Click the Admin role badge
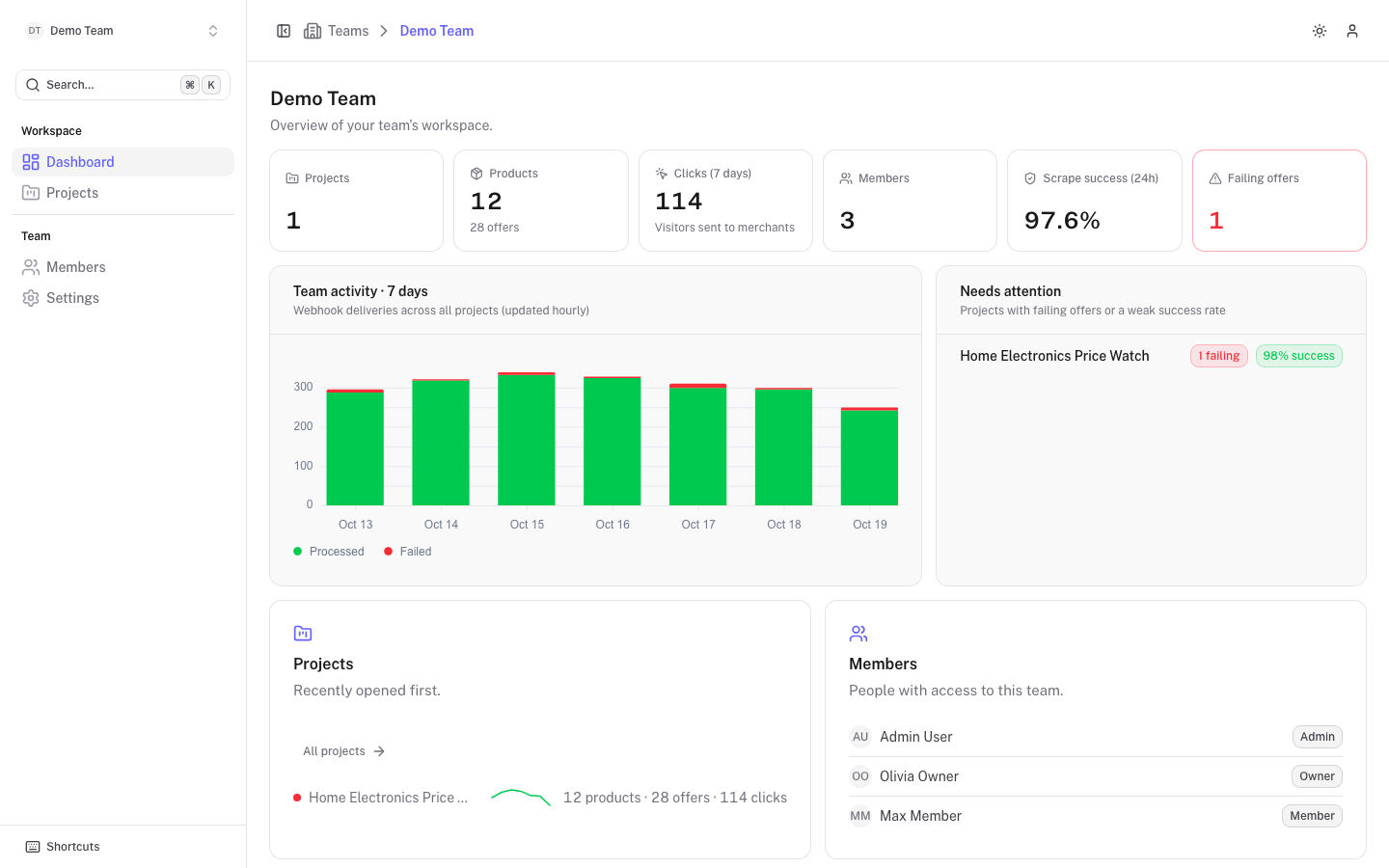The height and width of the screenshot is (868, 1389). 1318,737
